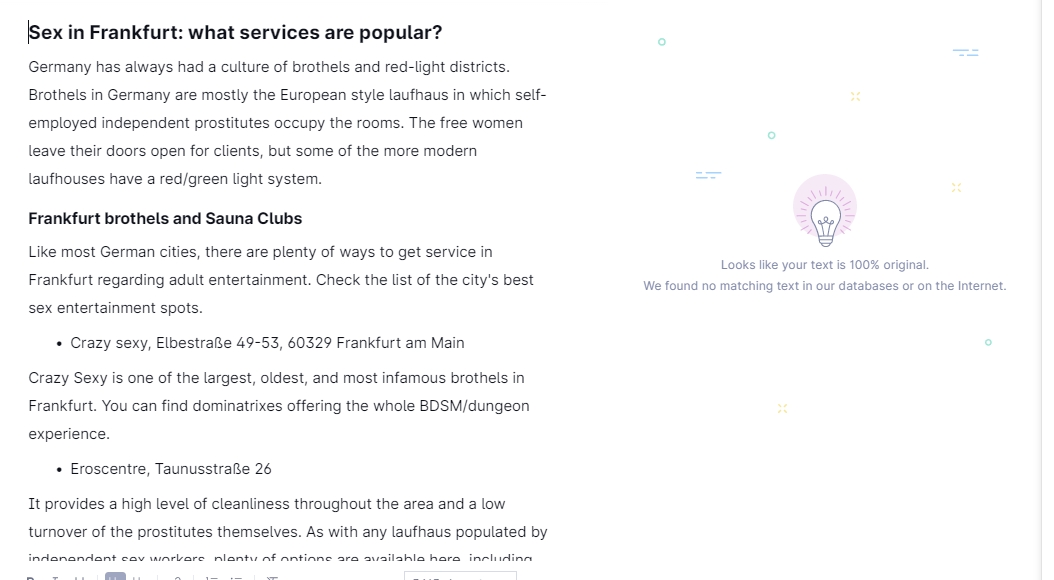Click the "Frankfurt brothels and Sauna Clubs" subheading
1054x580 pixels.
tap(165, 219)
